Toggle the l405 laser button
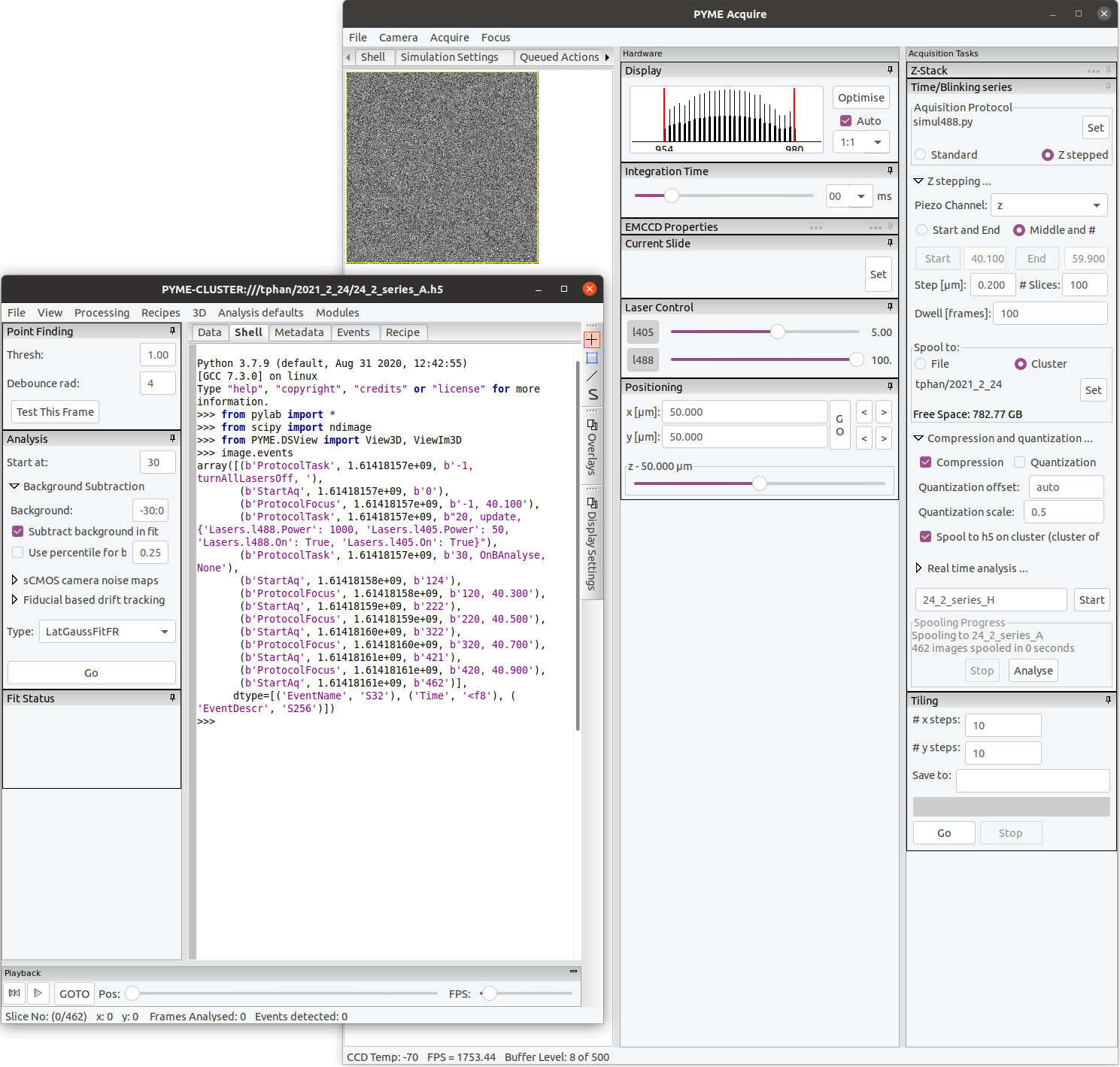 coord(643,332)
